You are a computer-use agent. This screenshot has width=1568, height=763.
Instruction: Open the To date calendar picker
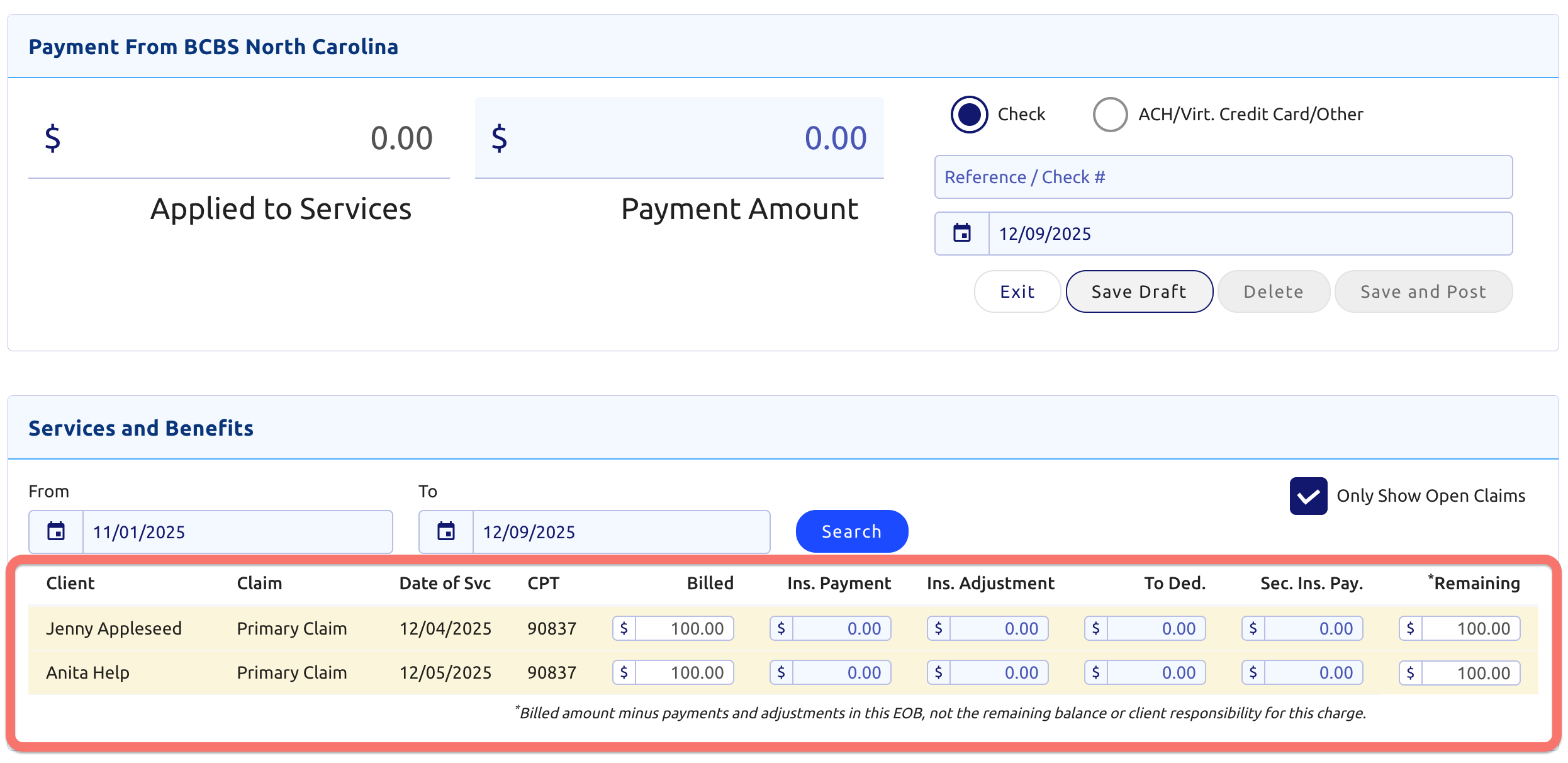click(446, 532)
